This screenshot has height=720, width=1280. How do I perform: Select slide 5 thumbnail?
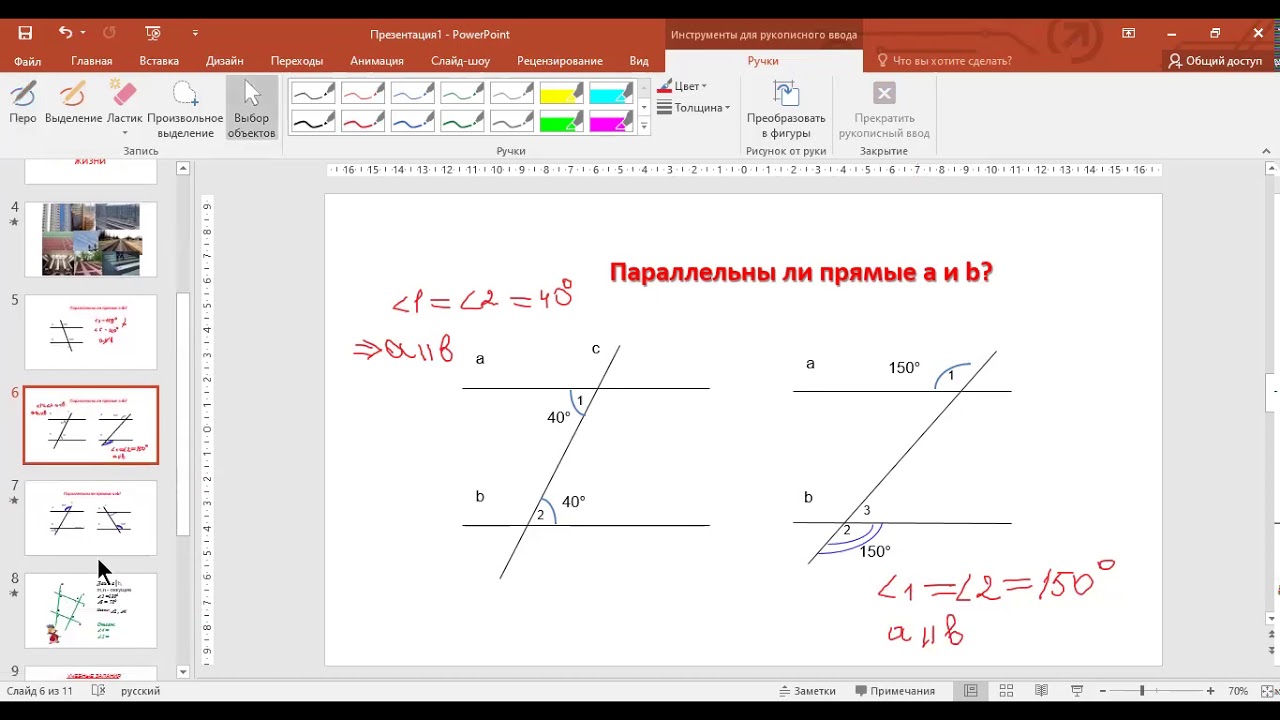91,332
